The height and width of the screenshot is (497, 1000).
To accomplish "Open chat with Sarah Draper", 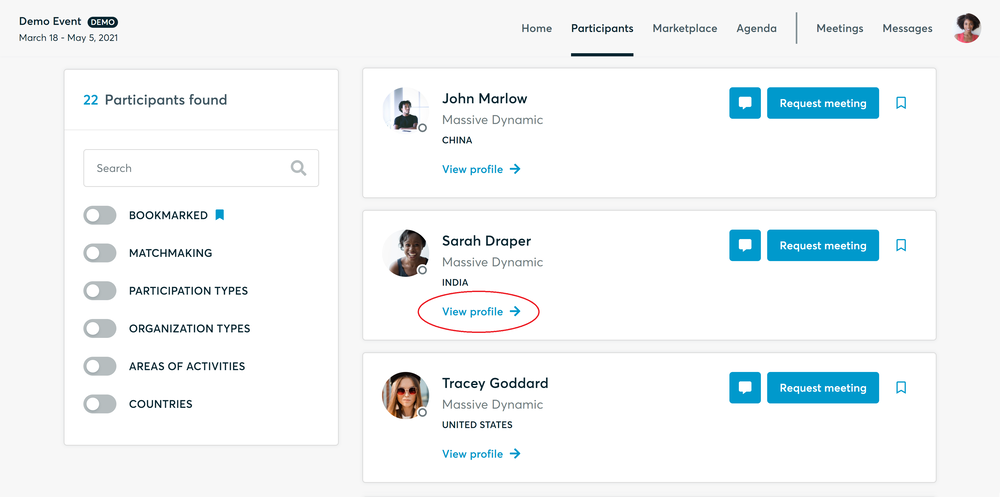I will 745,245.
